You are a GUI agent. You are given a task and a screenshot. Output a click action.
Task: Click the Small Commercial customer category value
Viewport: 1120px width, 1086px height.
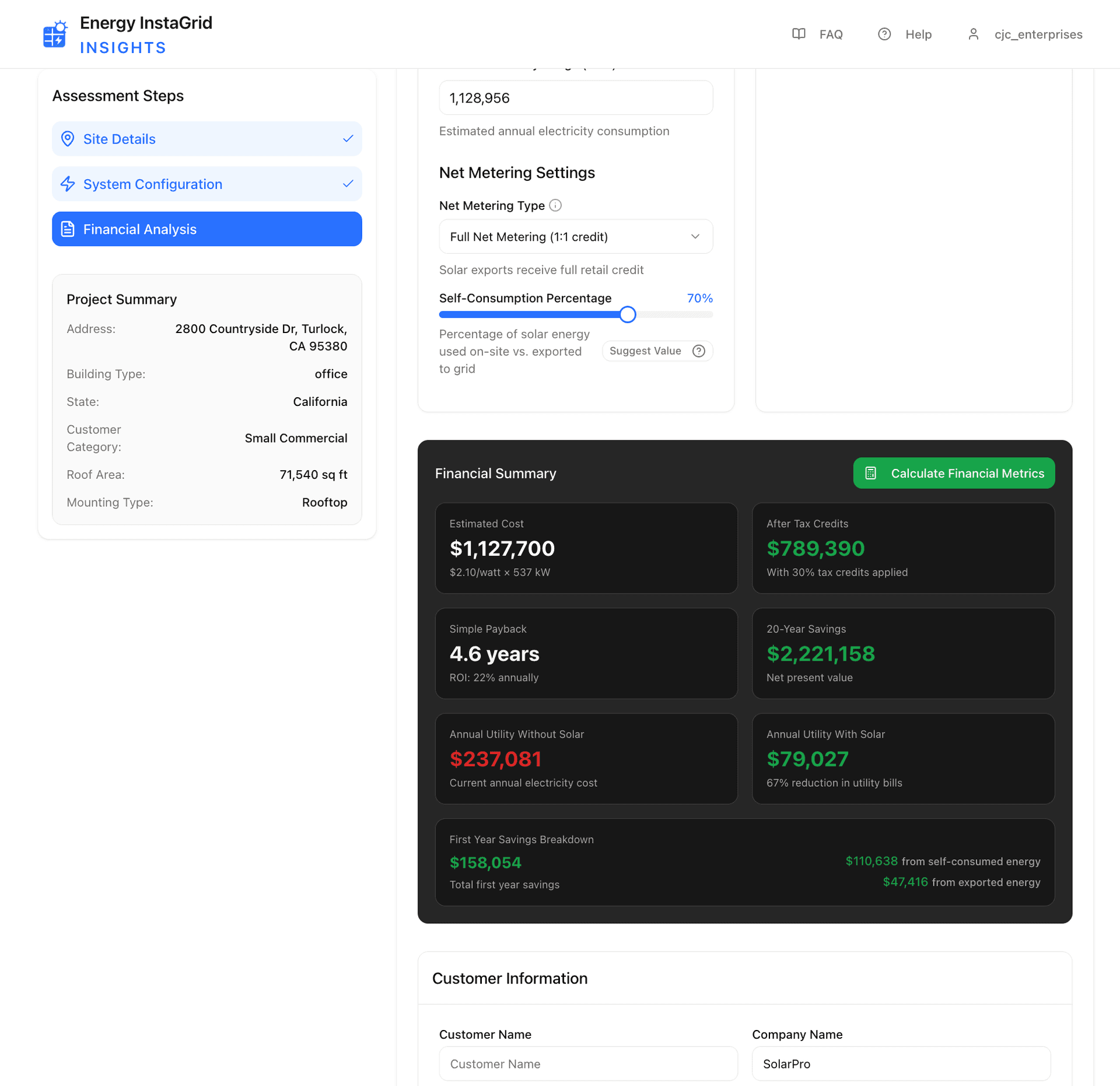pyautogui.click(x=296, y=438)
